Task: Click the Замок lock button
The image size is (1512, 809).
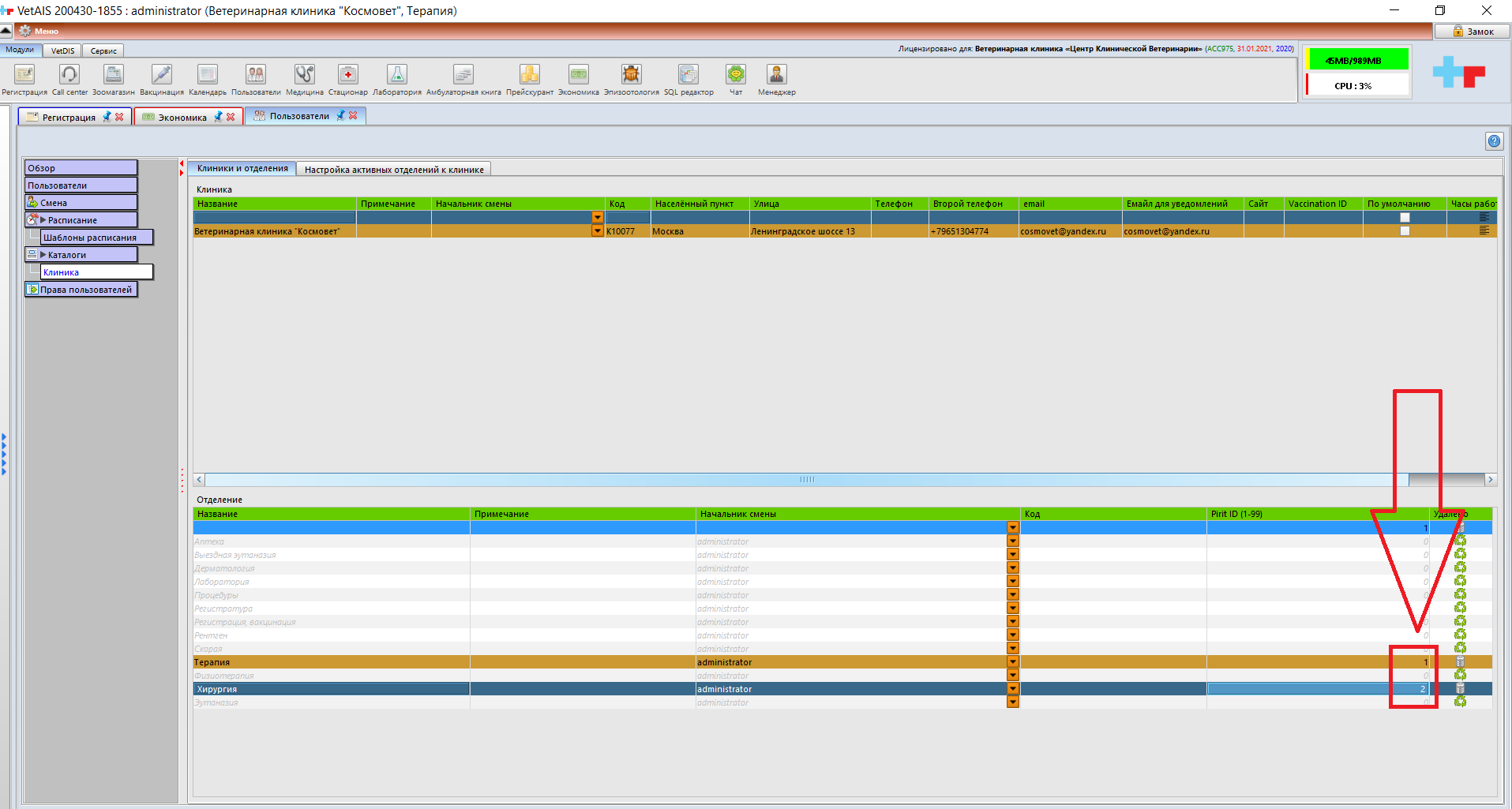Action: coord(1472,31)
